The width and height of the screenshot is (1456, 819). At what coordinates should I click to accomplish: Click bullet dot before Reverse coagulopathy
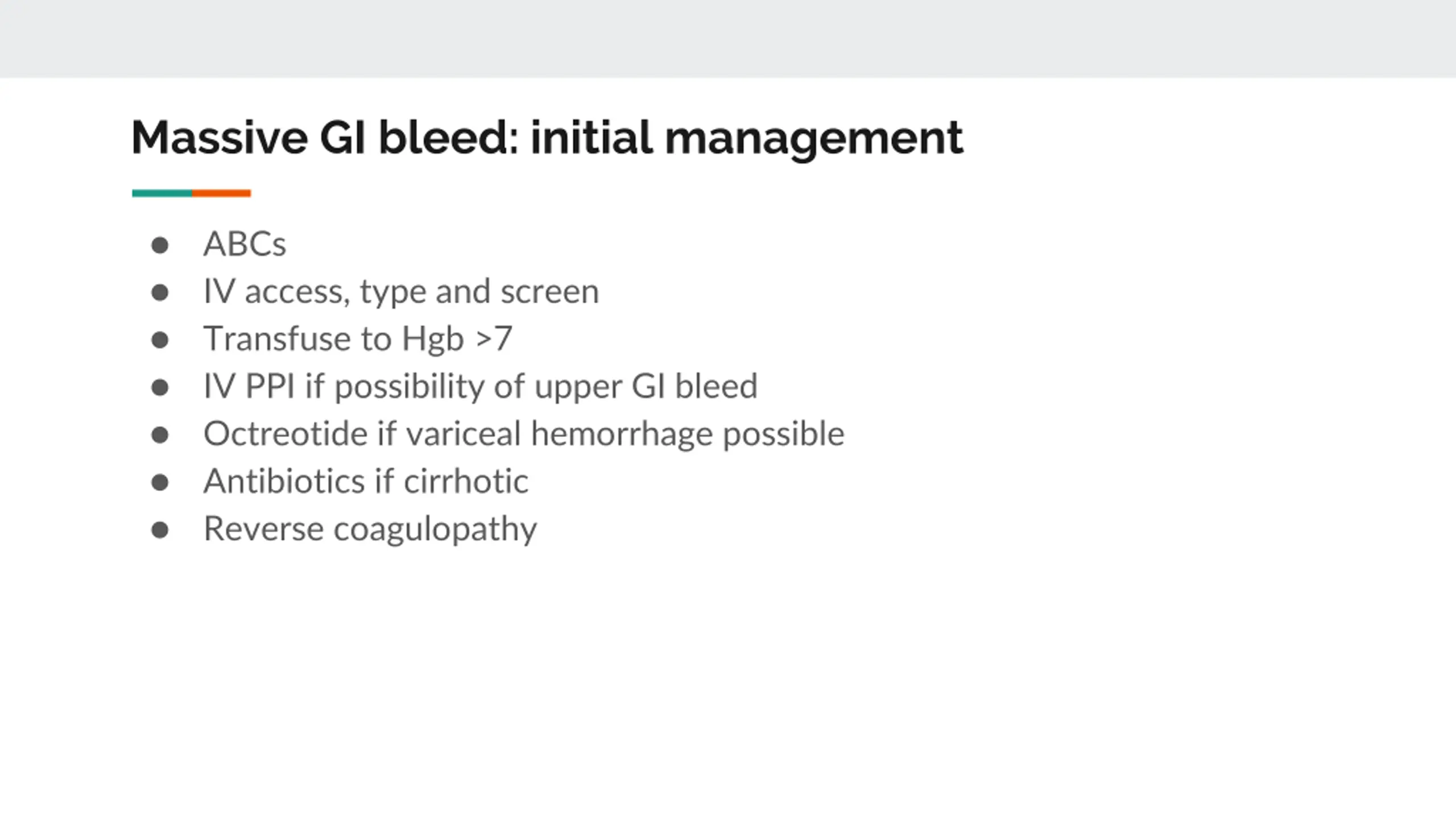pos(160,530)
